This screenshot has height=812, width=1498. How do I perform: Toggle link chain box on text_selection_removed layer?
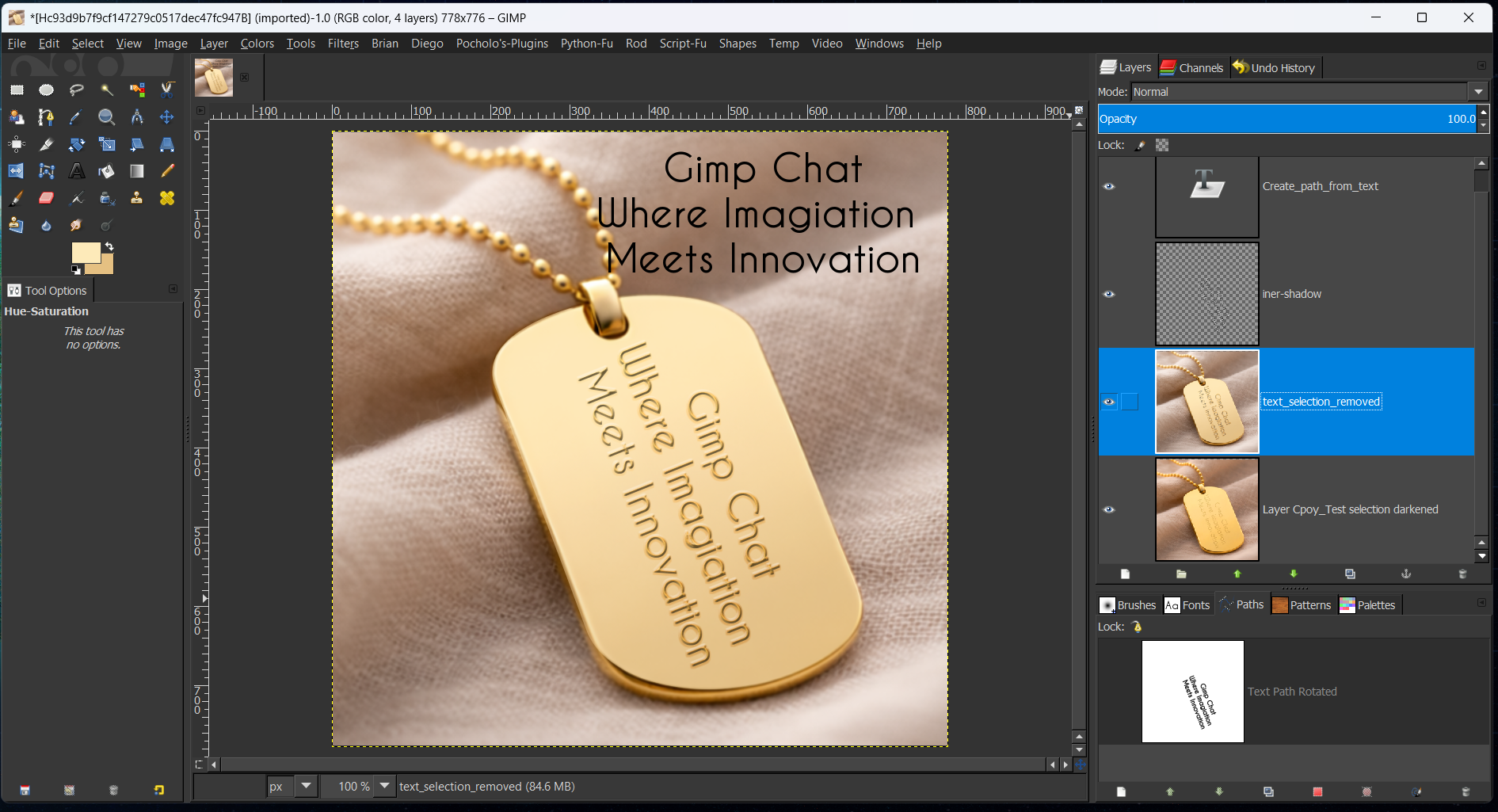click(x=1130, y=402)
